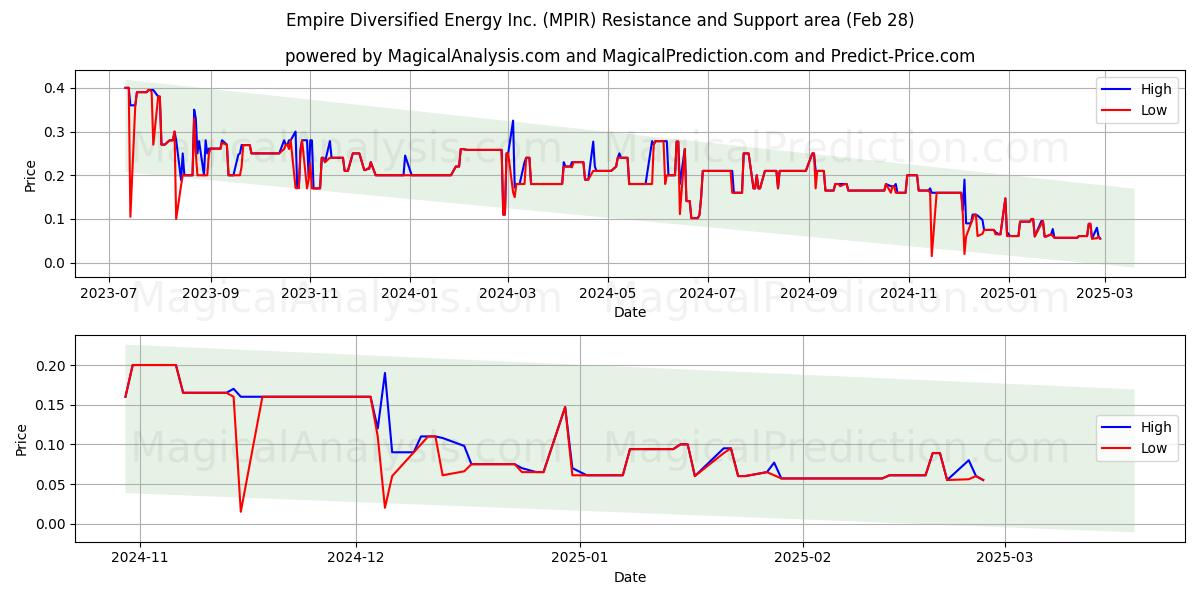The width and height of the screenshot is (1200, 600).
Task: Click the 'Date' axis label of bottom chart
Action: click(x=630, y=577)
